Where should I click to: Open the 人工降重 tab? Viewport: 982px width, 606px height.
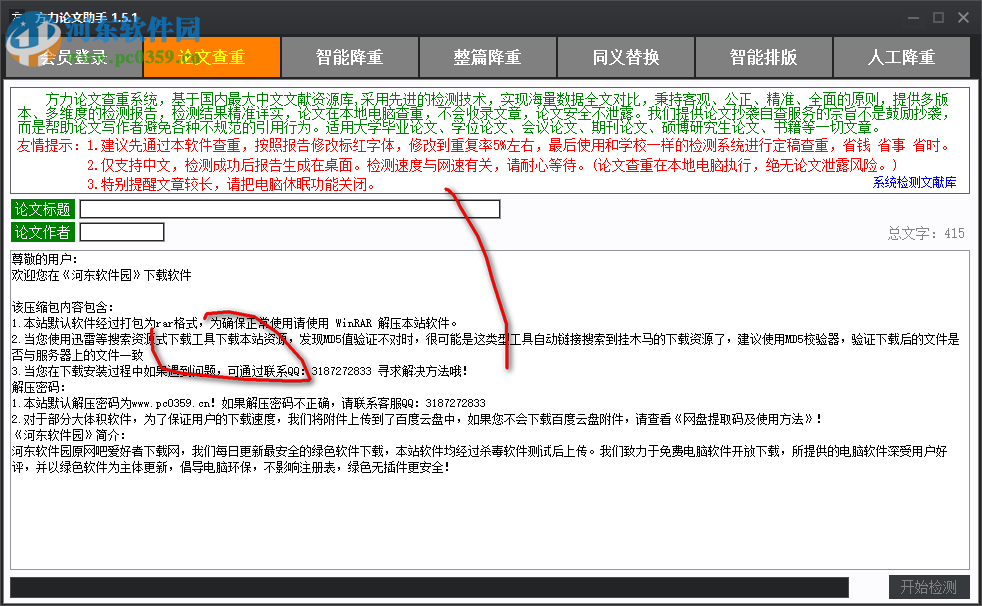coord(901,57)
